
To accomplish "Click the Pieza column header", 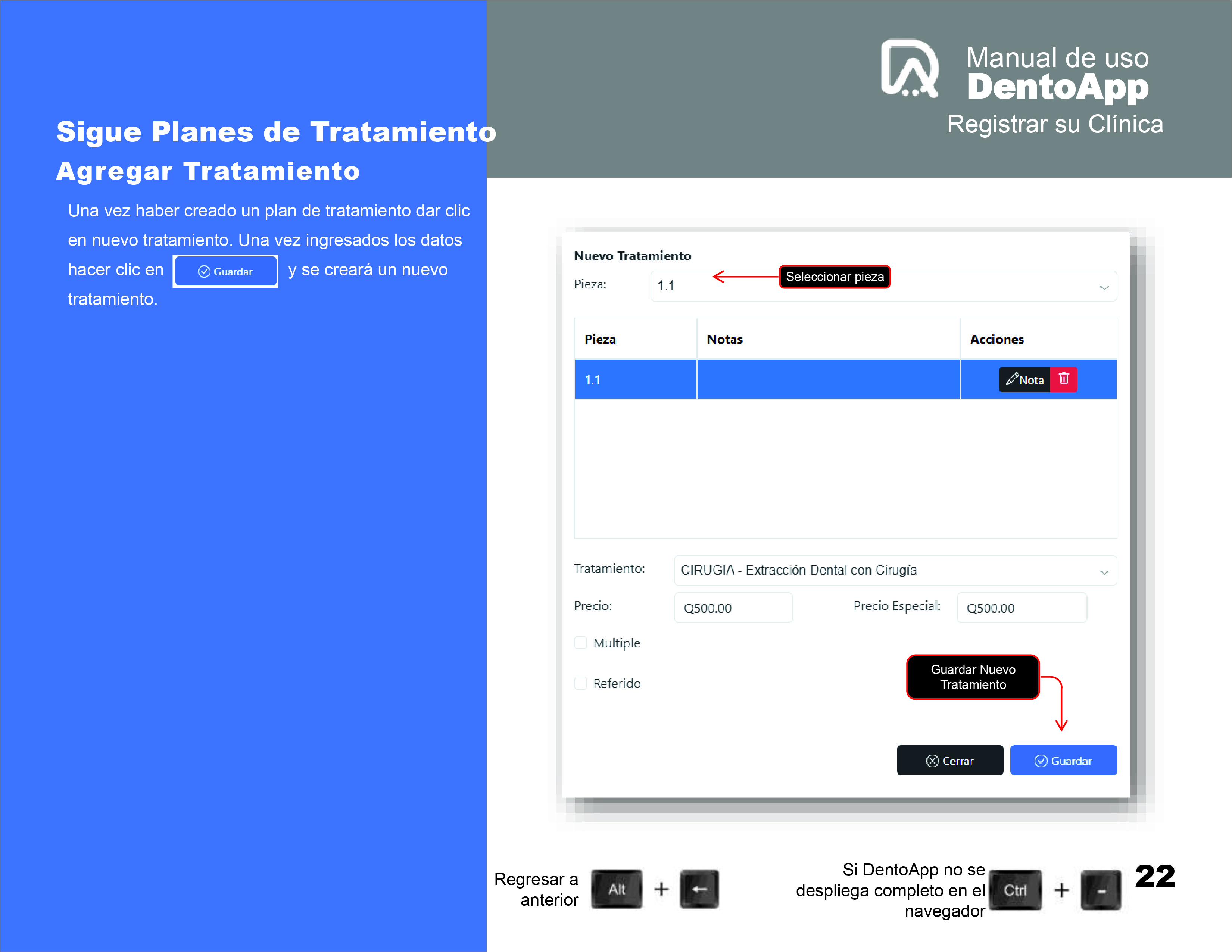I will coord(635,339).
